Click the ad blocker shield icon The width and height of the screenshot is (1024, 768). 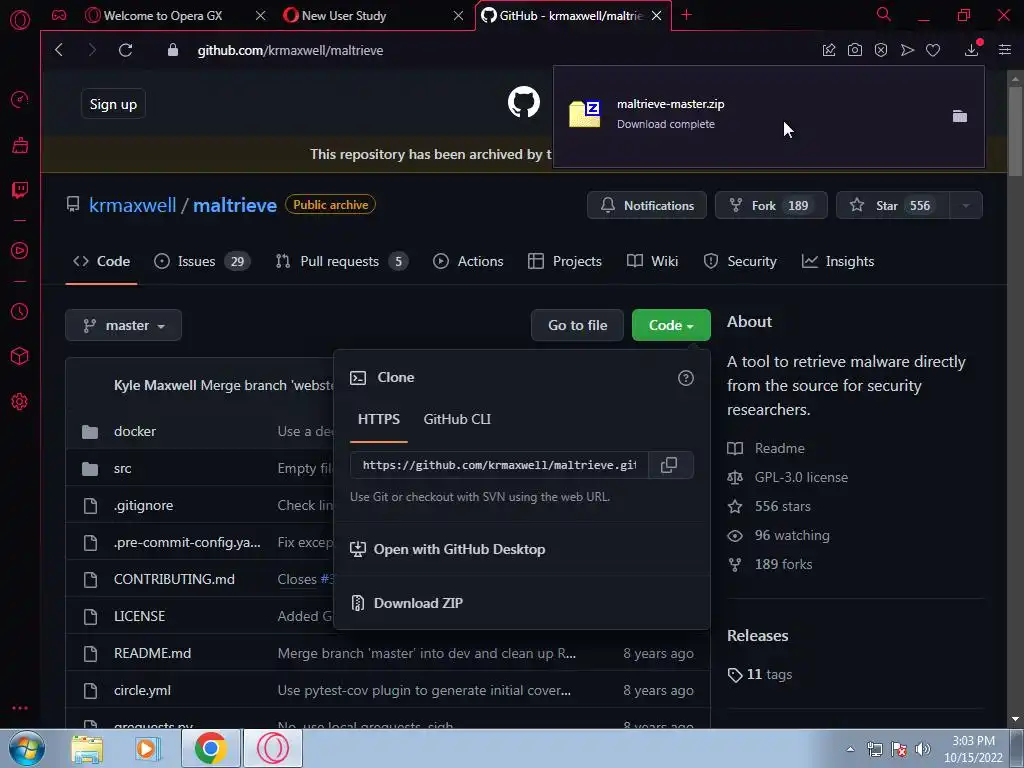(x=881, y=50)
